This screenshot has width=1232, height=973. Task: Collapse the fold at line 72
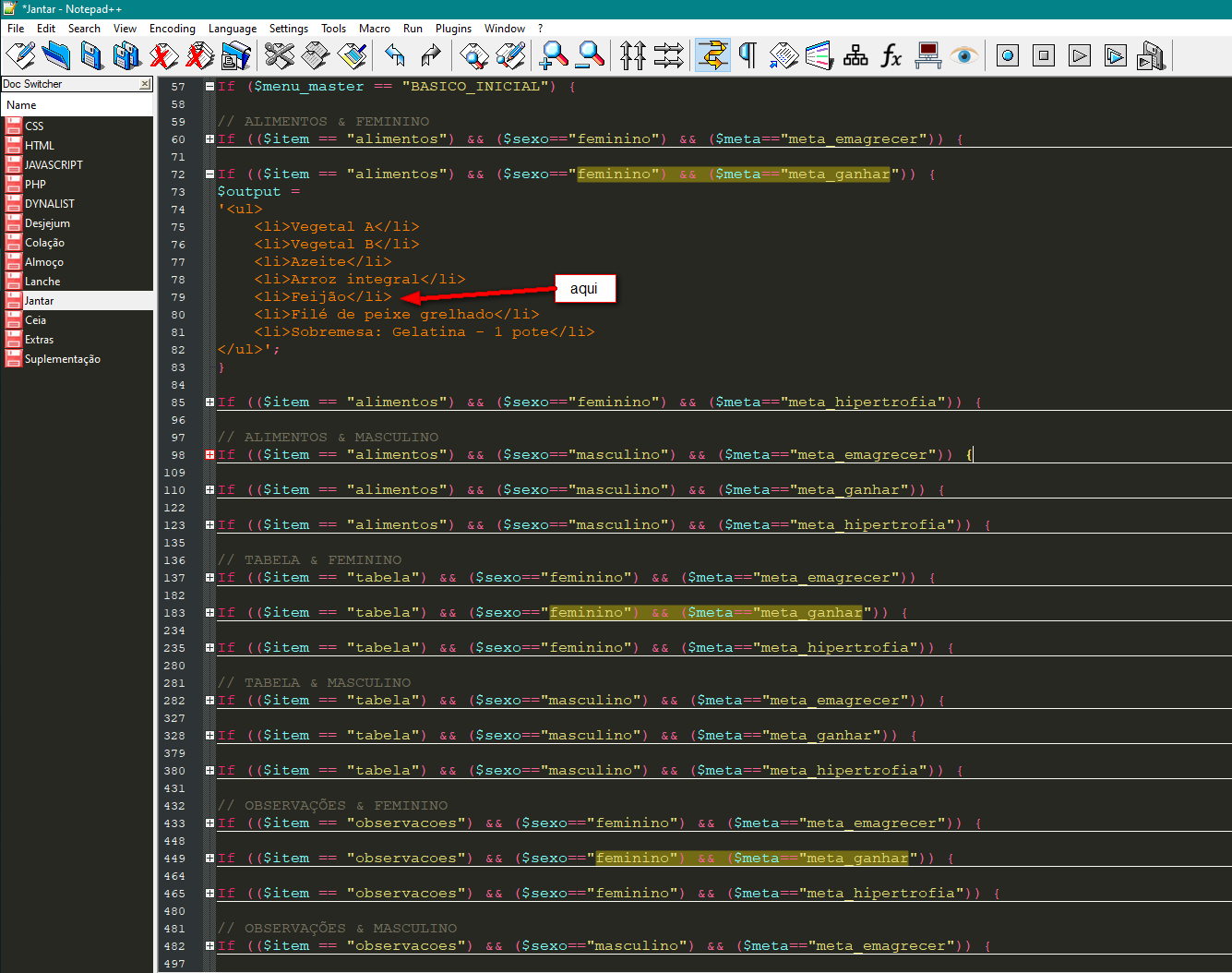pyautogui.click(x=209, y=174)
